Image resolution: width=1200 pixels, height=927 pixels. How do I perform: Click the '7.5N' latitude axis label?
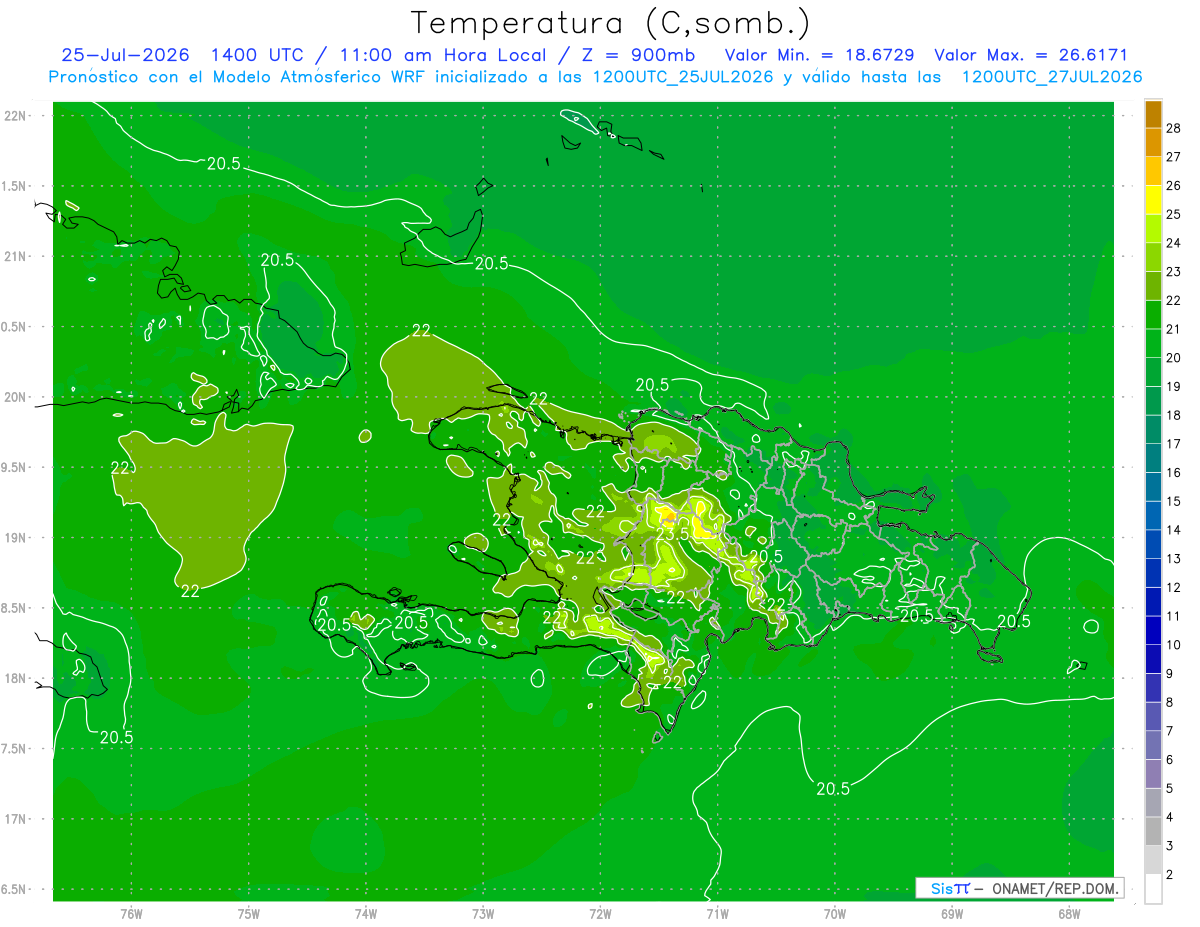pyautogui.click(x=13, y=749)
